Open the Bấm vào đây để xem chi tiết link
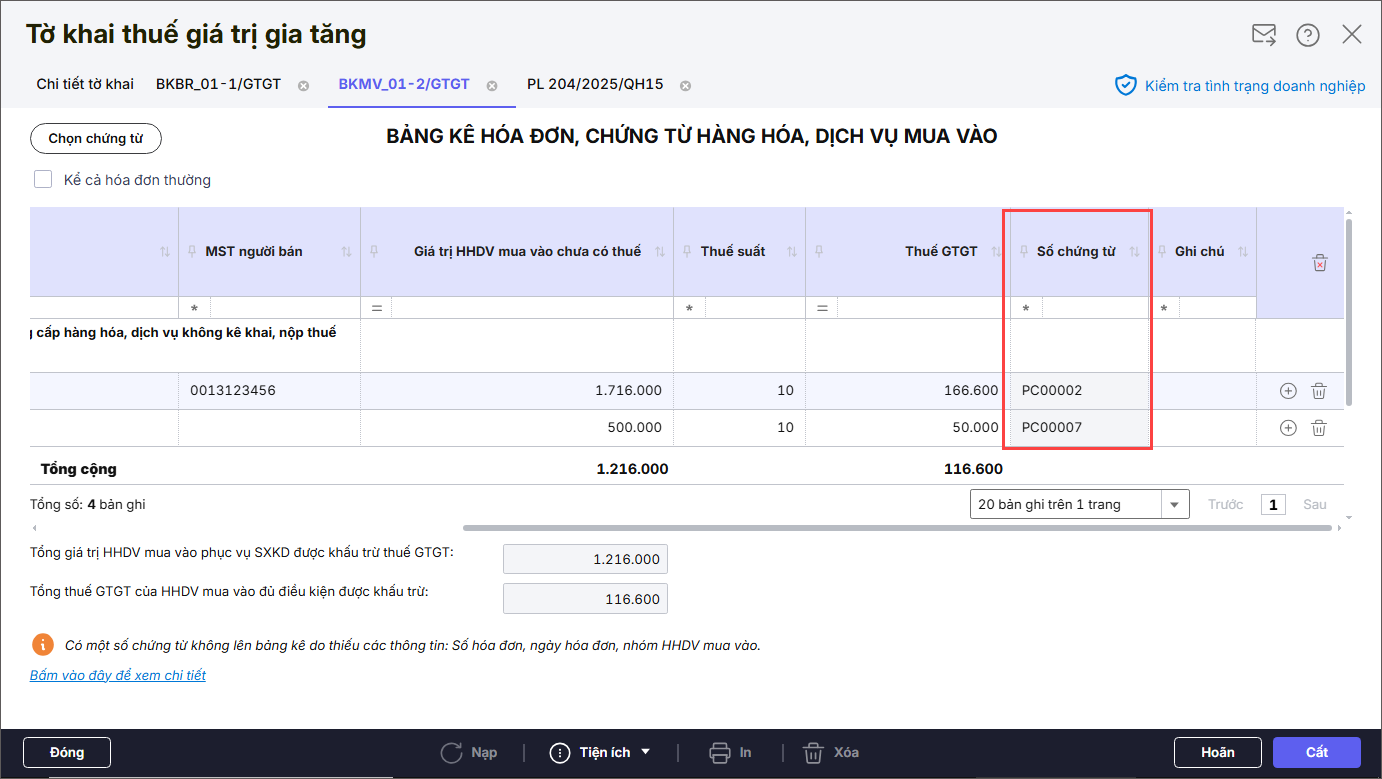 (x=118, y=675)
